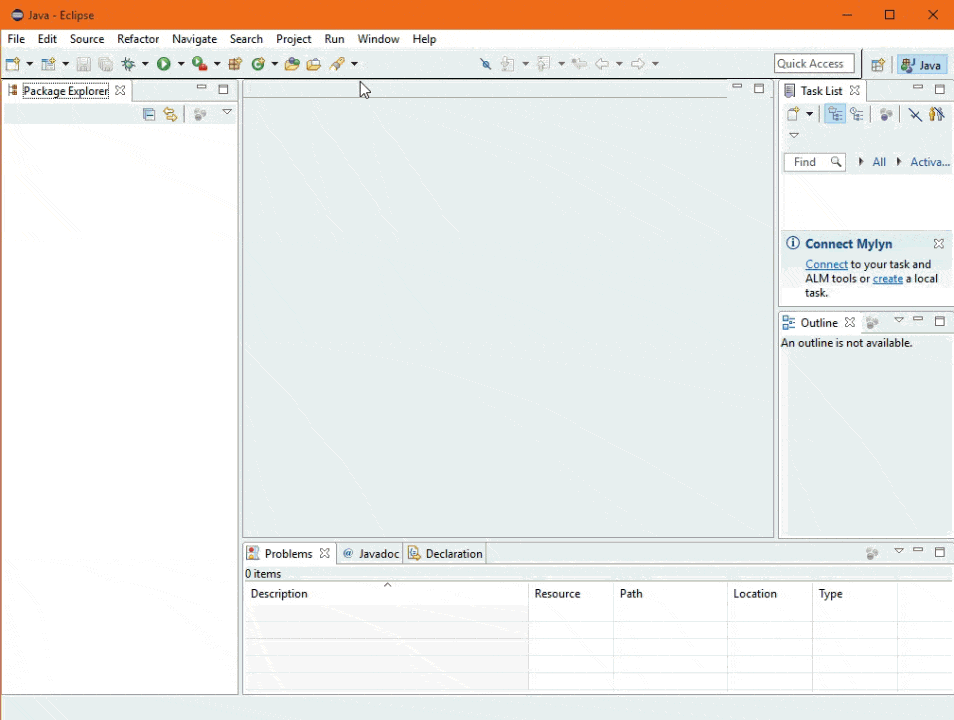Click Focus on Active Task in Package Explorer

coord(200,114)
